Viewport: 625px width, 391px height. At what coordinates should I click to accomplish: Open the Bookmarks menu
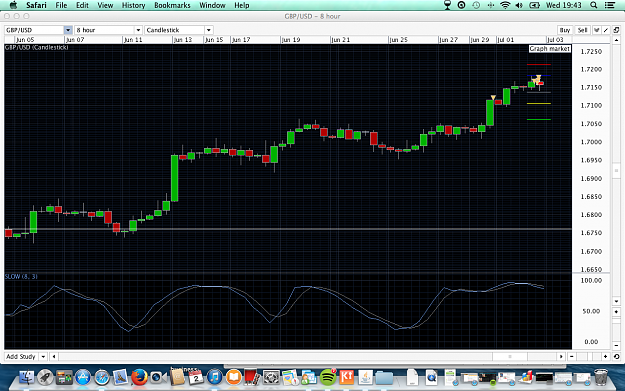172,5
